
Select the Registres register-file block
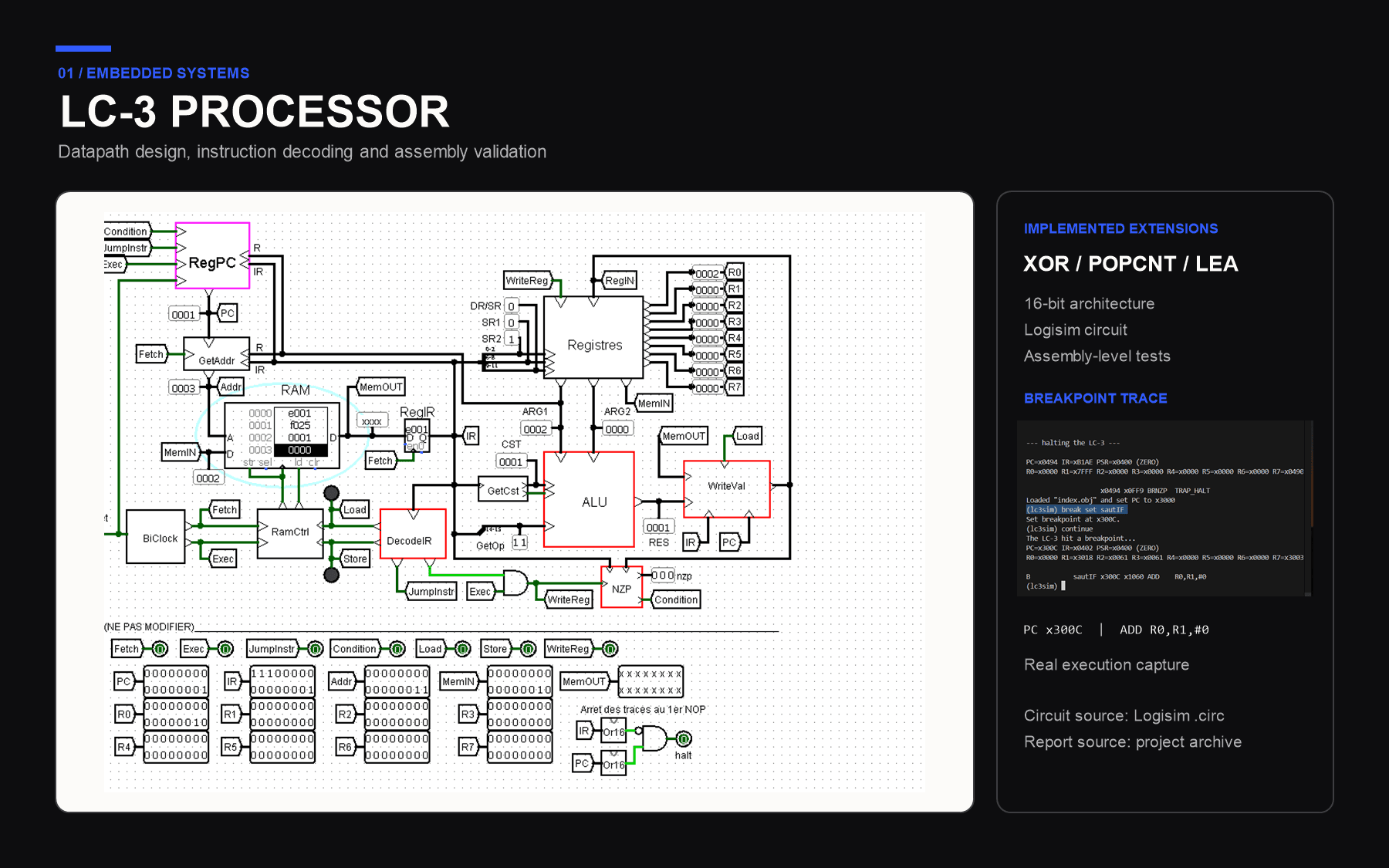click(x=593, y=337)
